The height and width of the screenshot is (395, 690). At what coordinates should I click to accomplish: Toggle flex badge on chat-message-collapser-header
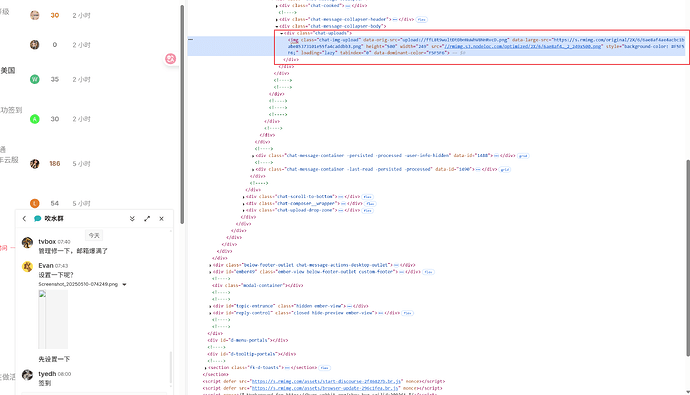pyautogui.click(x=422, y=20)
